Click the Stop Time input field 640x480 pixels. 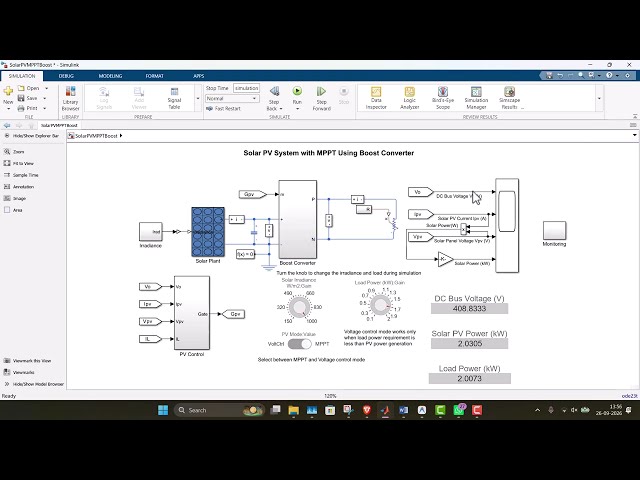(247, 88)
